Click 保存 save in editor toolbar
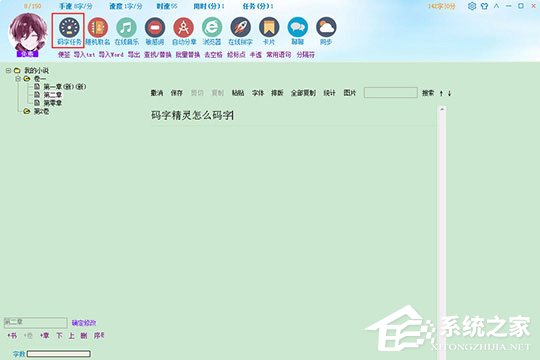This screenshot has width=540, height=360. click(x=177, y=93)
